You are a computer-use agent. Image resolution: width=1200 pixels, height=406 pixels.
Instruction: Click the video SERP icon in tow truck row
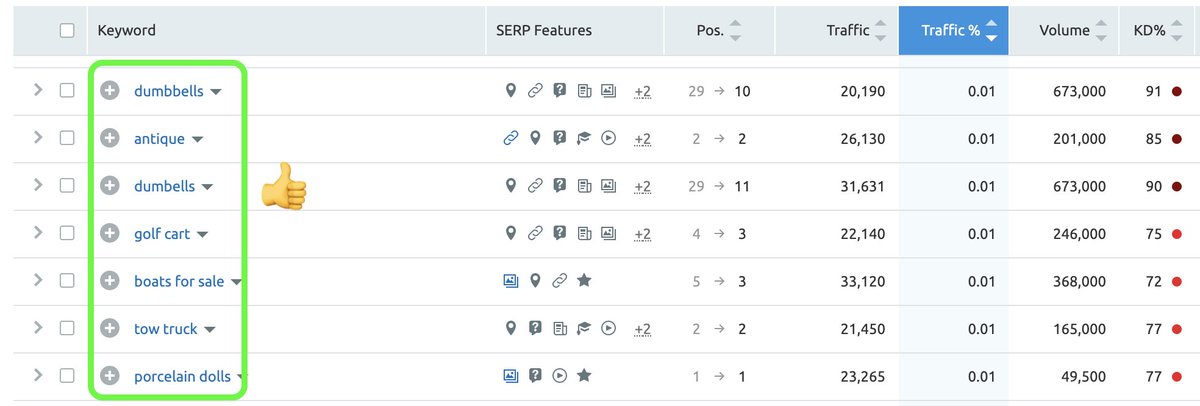coord(609,329)
